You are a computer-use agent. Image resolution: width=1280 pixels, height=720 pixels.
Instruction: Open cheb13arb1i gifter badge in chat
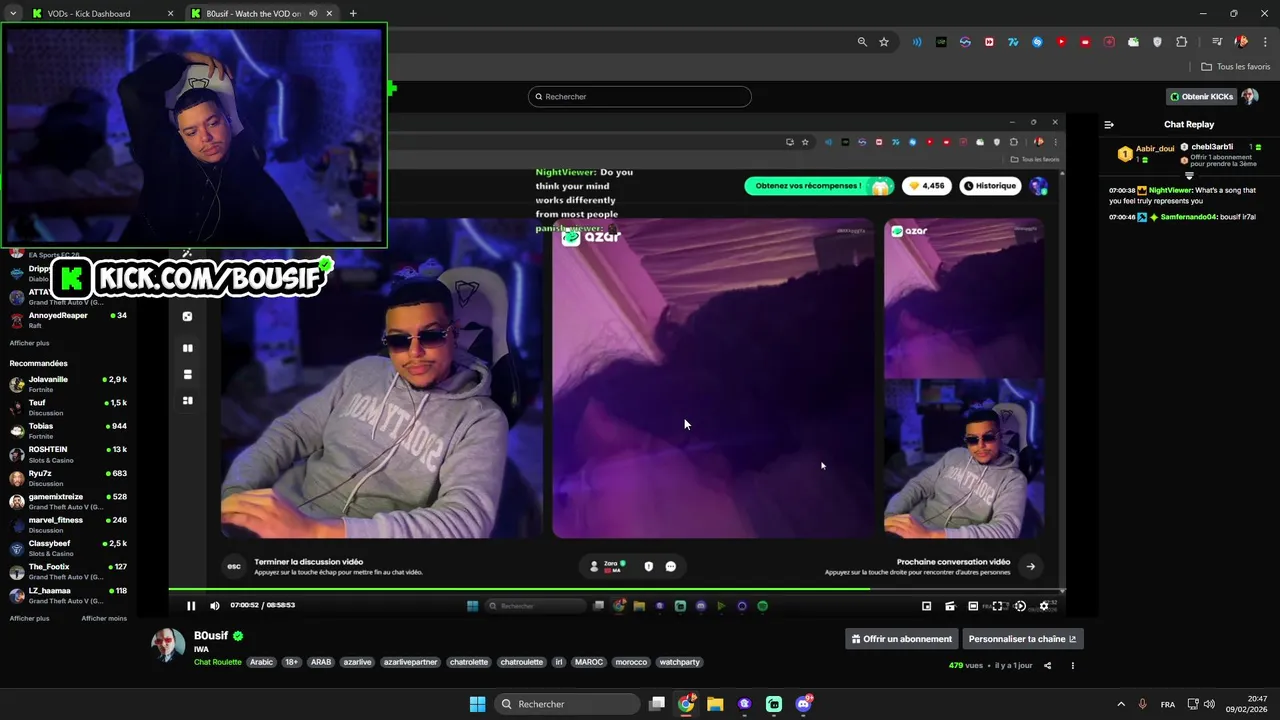(x=1185, y=147)
